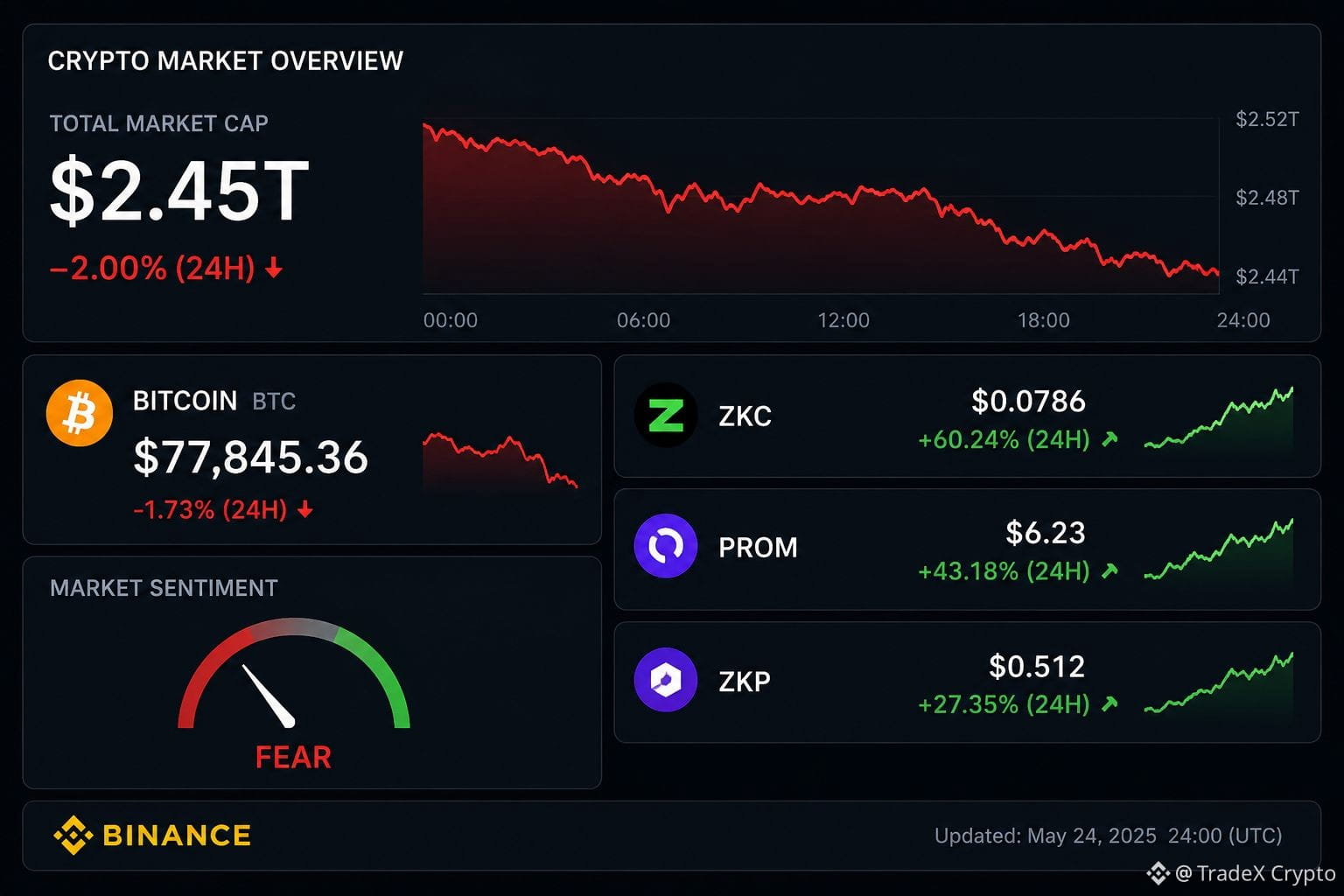Viewport: 1344px width, 896px height.
Task: Click the ZKP token name
Action: pos(745,682)
